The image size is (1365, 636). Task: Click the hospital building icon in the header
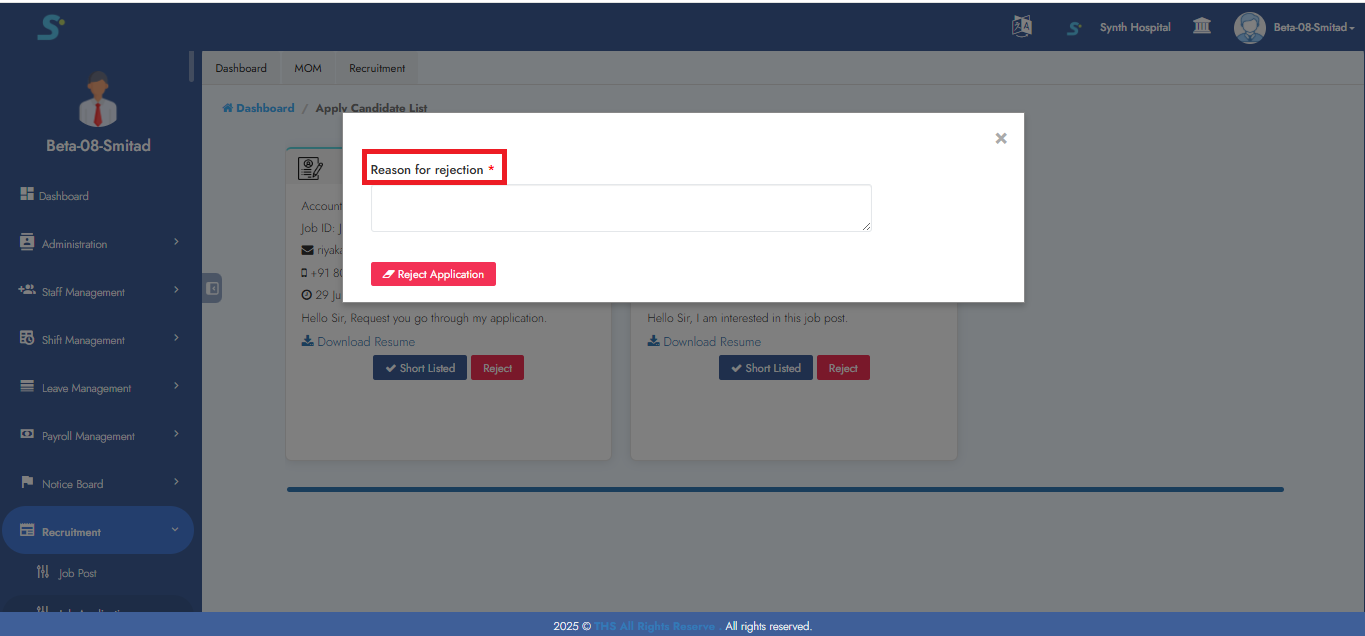[1201, 26]
